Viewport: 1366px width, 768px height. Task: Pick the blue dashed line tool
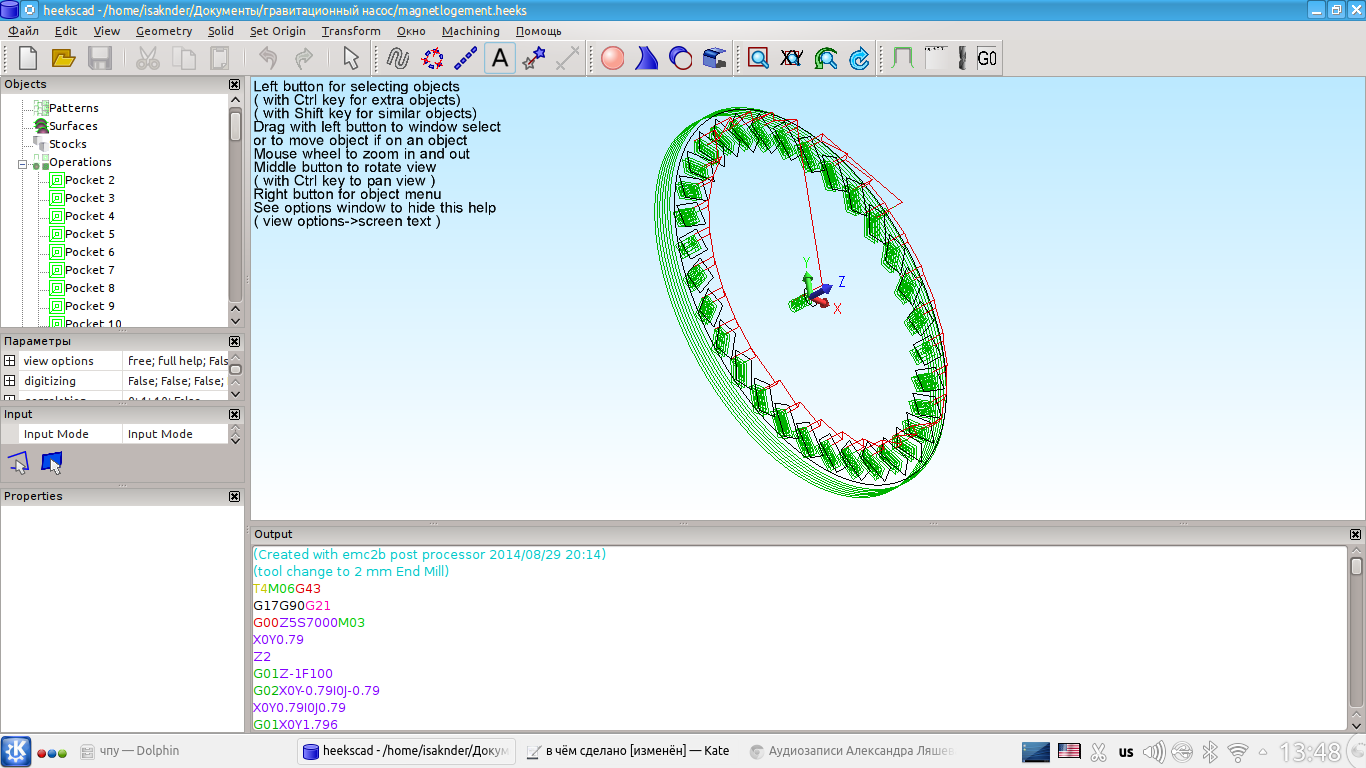[466, 58]
